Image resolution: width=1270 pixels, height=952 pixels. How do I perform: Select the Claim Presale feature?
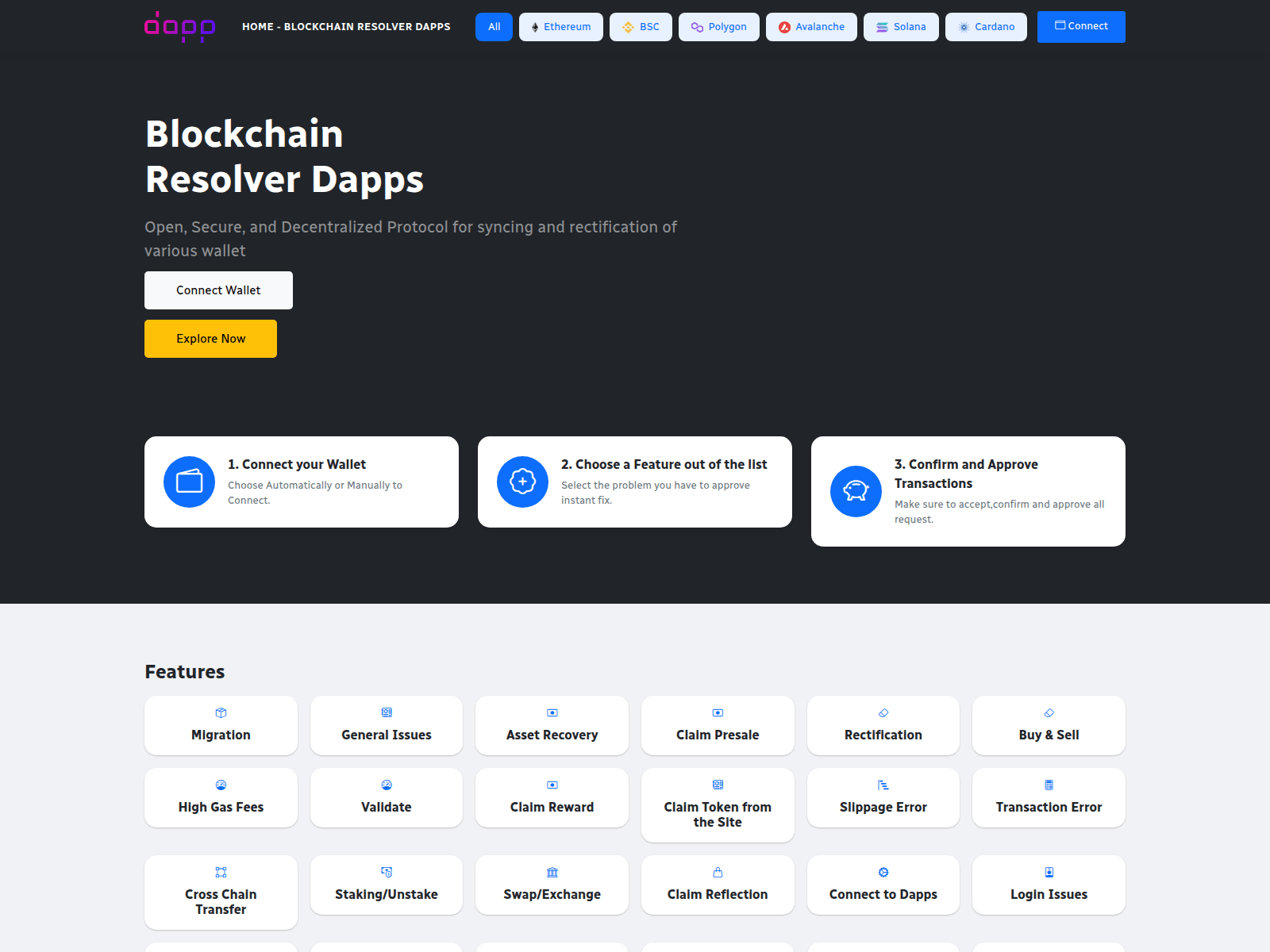click(x=718, y=725)
